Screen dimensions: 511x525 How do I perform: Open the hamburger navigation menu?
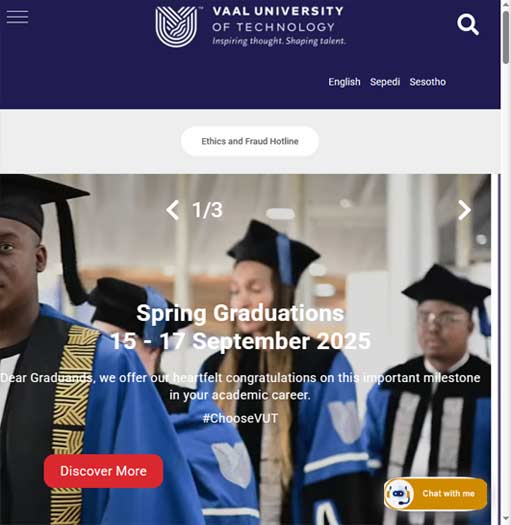(x=17, y=17)
